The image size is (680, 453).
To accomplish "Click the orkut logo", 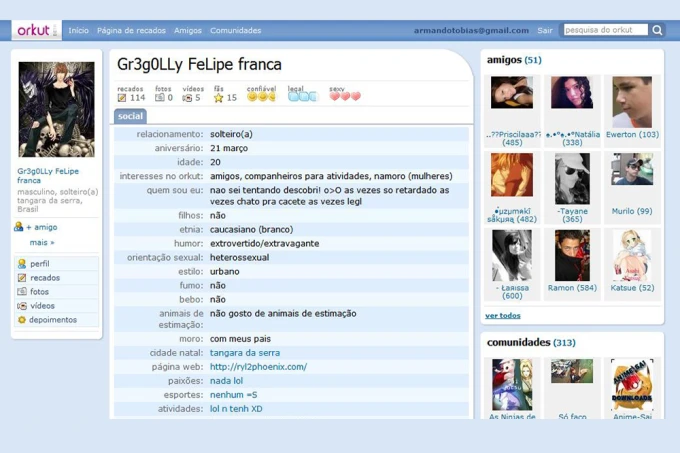I will point(37,30).
